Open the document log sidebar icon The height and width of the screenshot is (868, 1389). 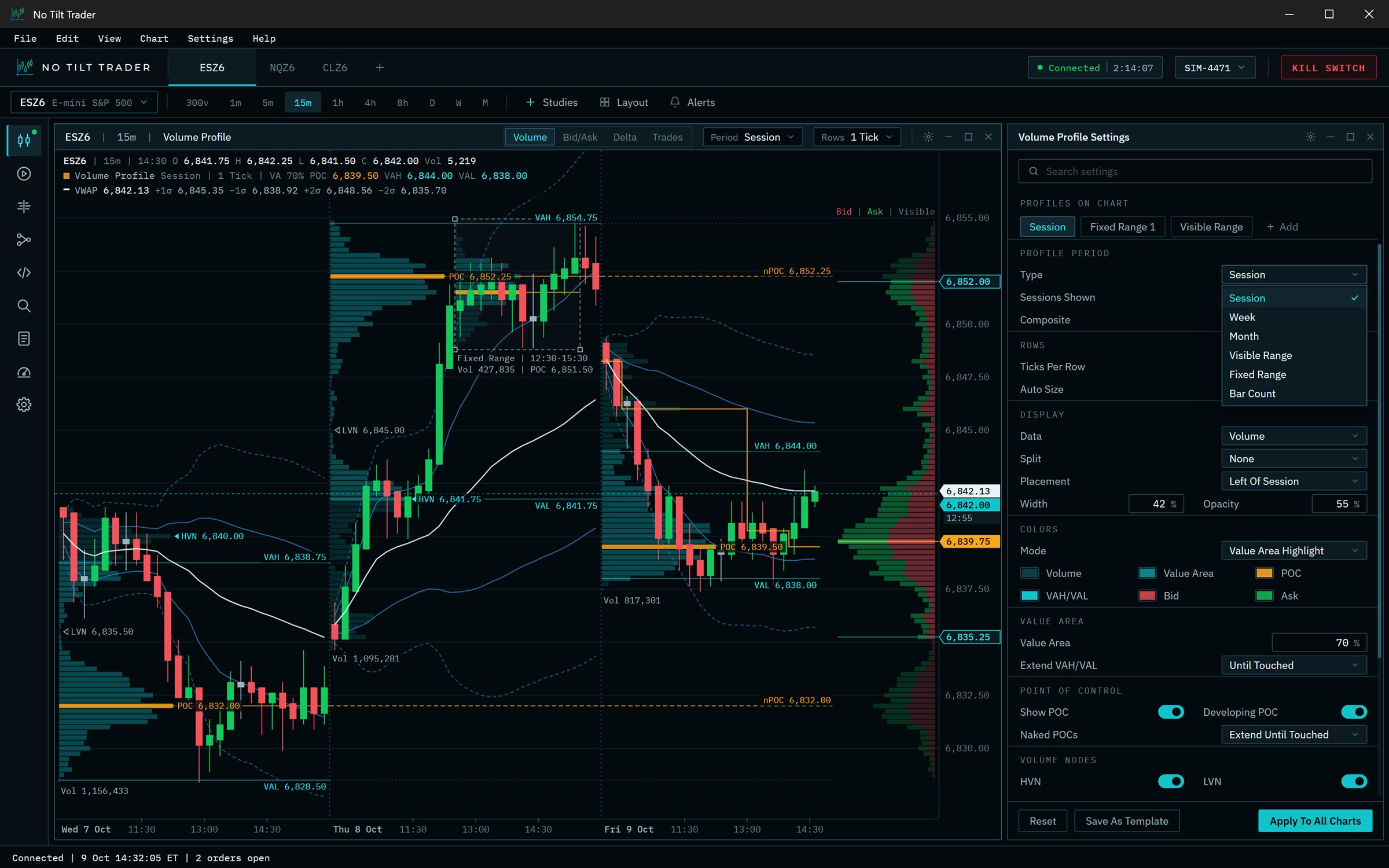(24, 339)
